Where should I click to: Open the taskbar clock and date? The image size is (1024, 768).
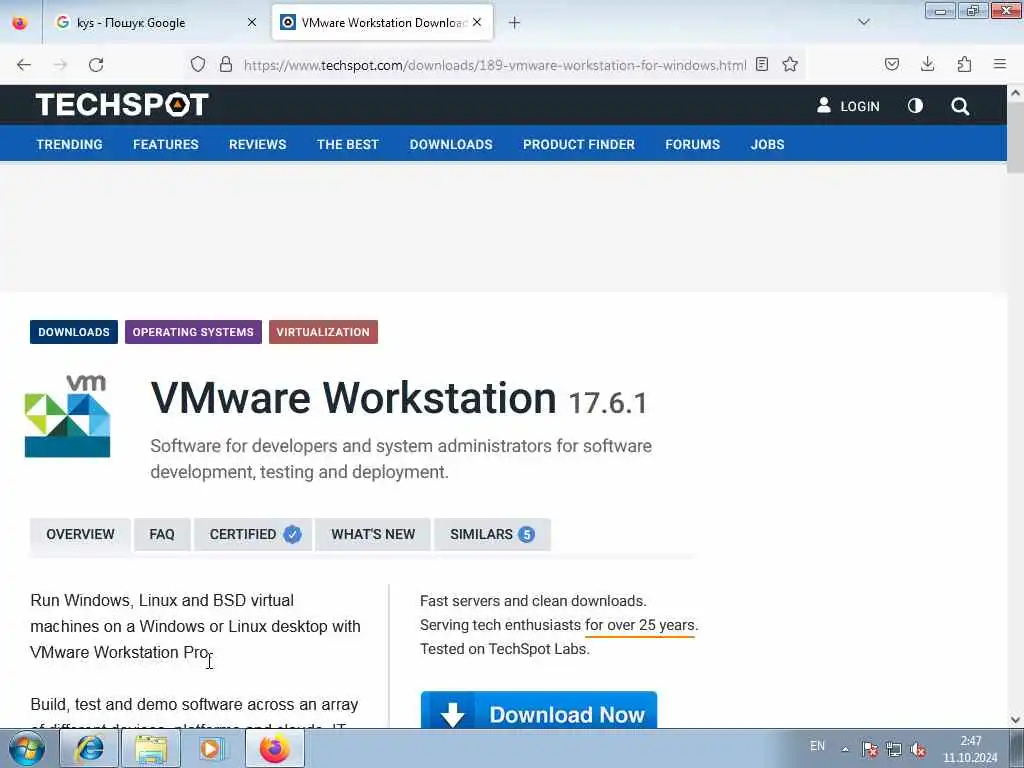tap(970, 749)
